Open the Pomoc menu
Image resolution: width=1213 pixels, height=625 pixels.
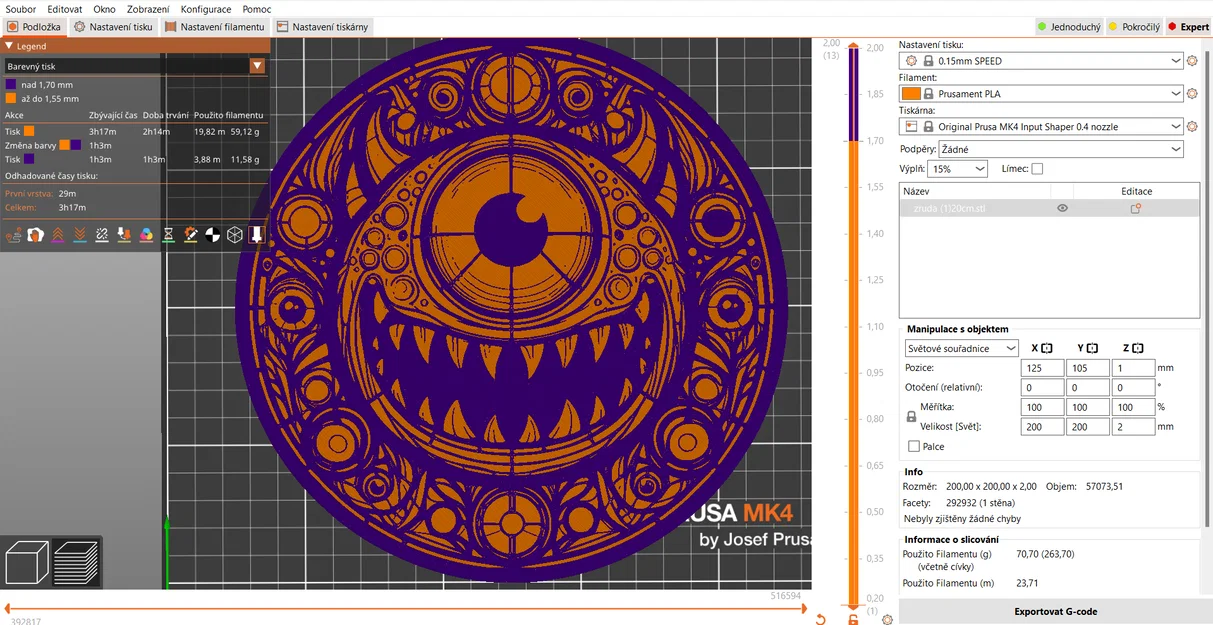[x=257, y=9]
